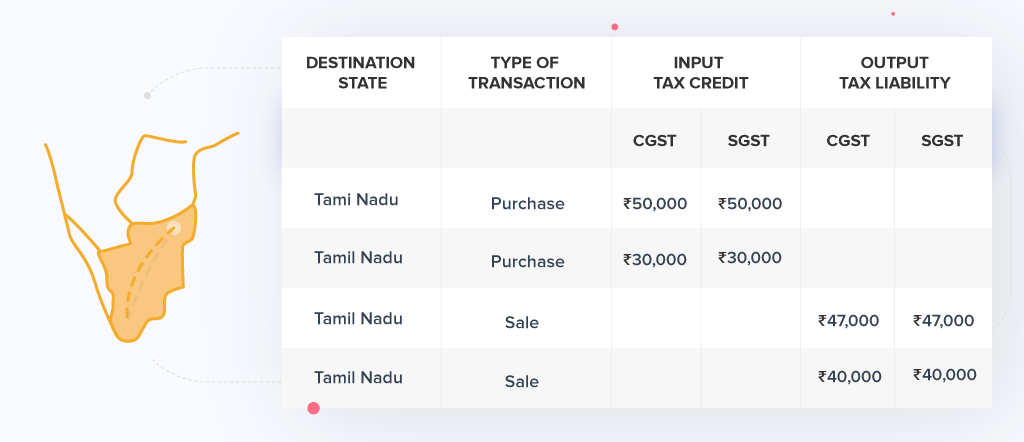1024x442 pixels.
Task: Click the large pink dot below the table
Action: (313, 408)
